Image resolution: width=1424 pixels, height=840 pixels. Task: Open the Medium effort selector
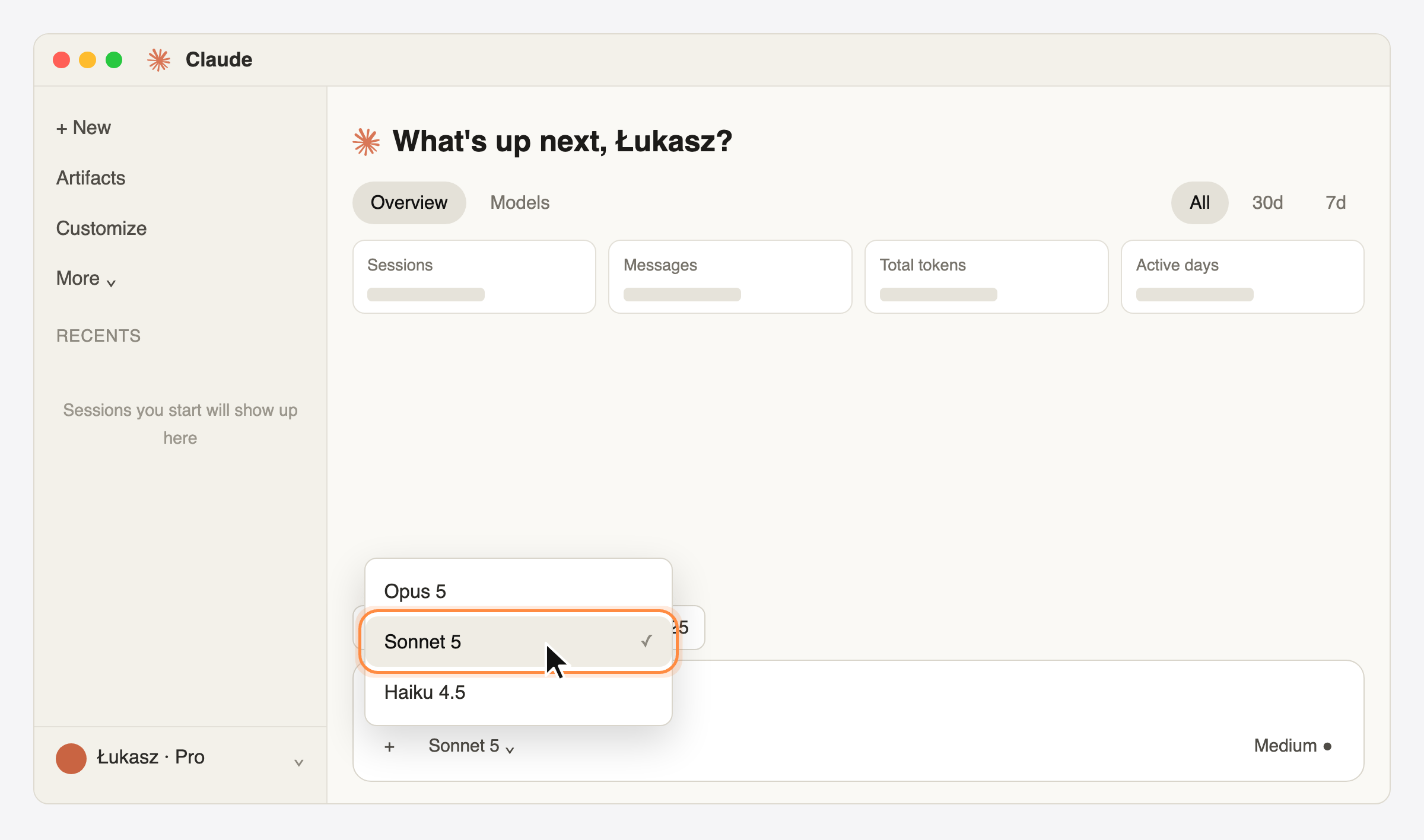(x=1293, y=746)
